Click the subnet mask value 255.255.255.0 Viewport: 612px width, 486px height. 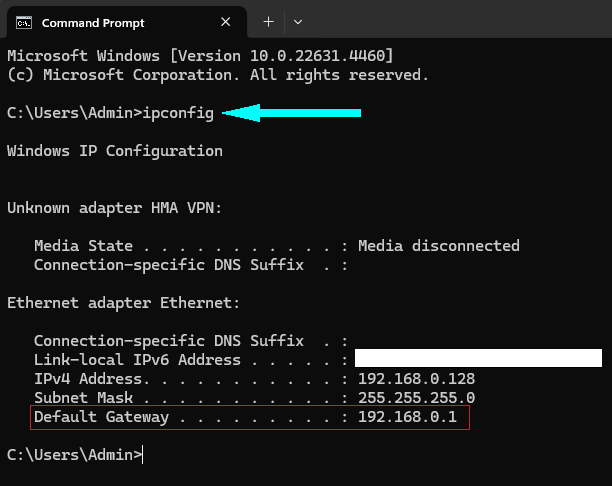(415, 398)
